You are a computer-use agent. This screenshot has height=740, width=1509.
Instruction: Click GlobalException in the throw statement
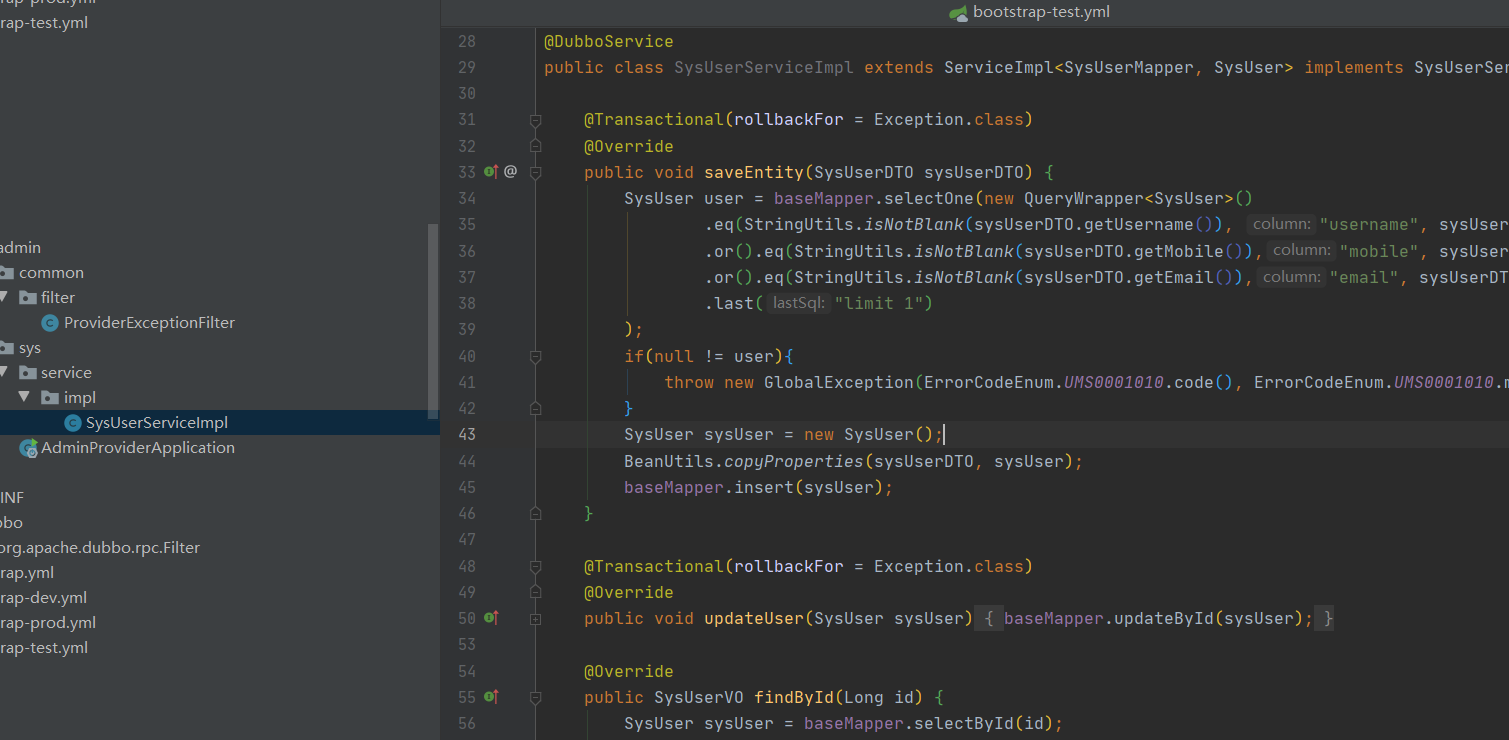[x=839, y=382]
